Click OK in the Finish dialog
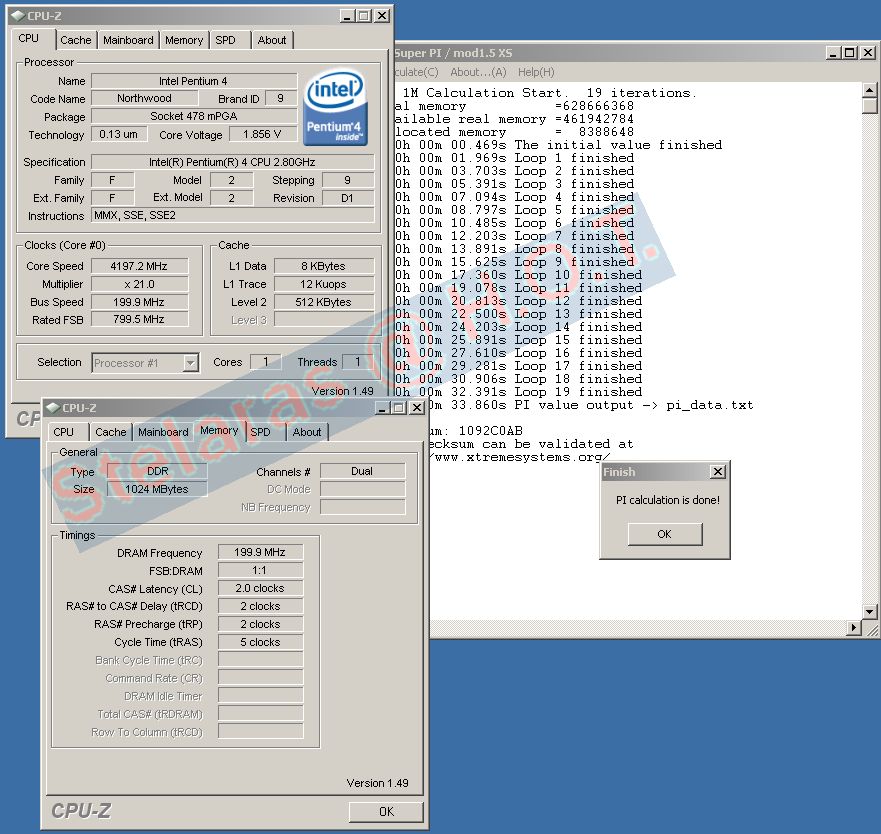This screenshot has height=834, width=881. point(665,534)
